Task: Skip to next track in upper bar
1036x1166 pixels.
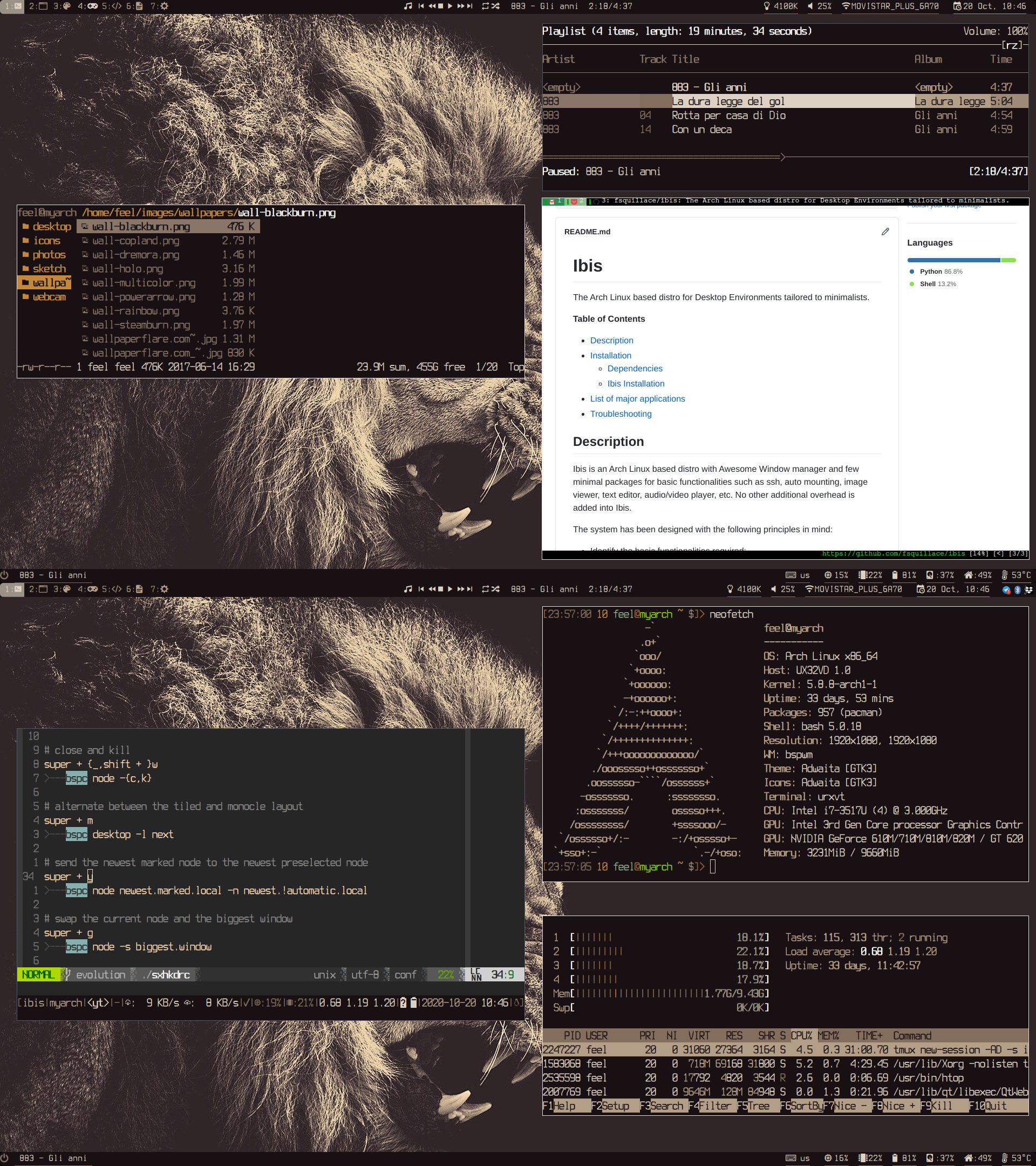Action: click(470, 6)
